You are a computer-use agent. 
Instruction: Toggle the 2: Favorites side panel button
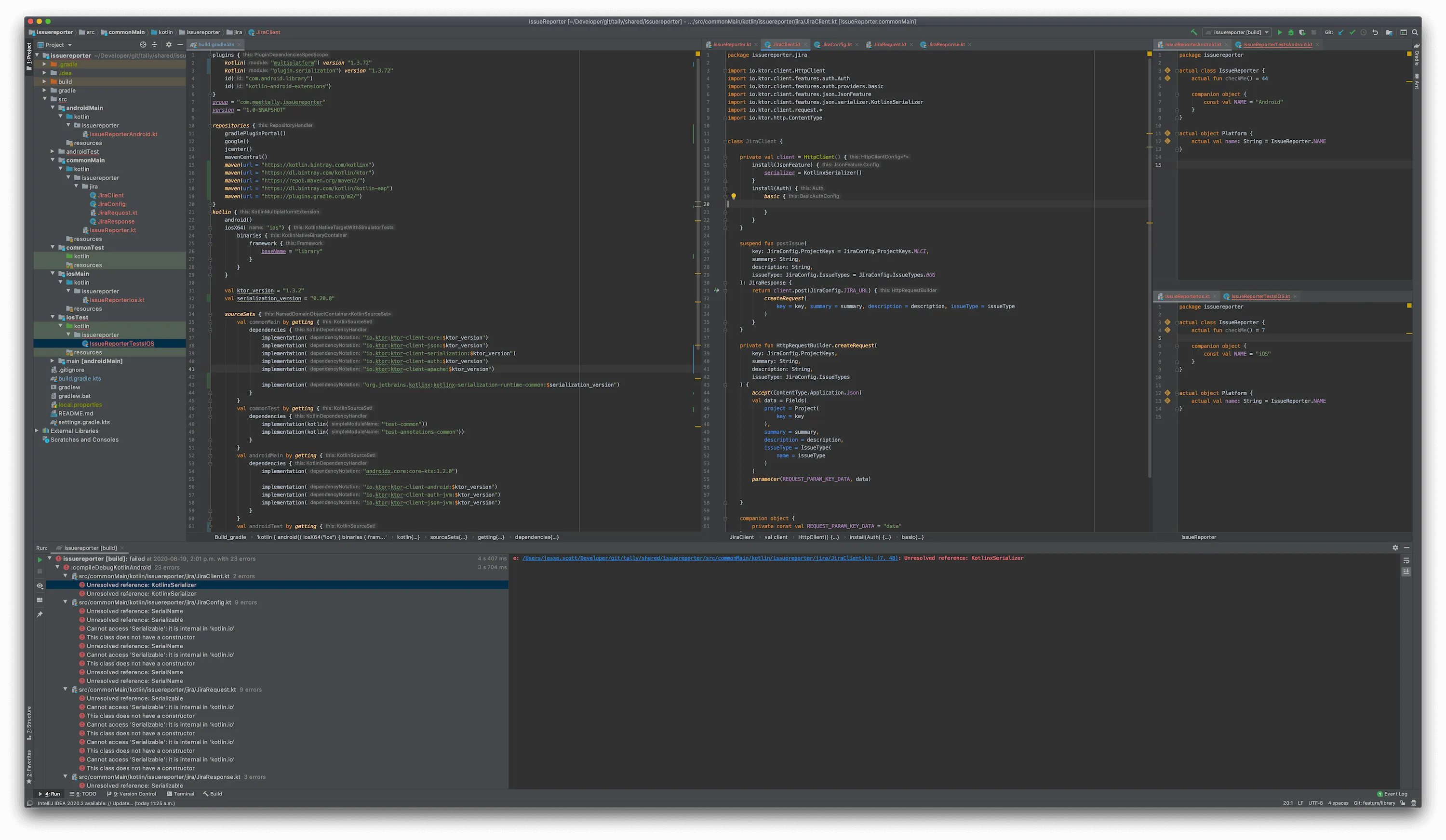pos(29,766)
